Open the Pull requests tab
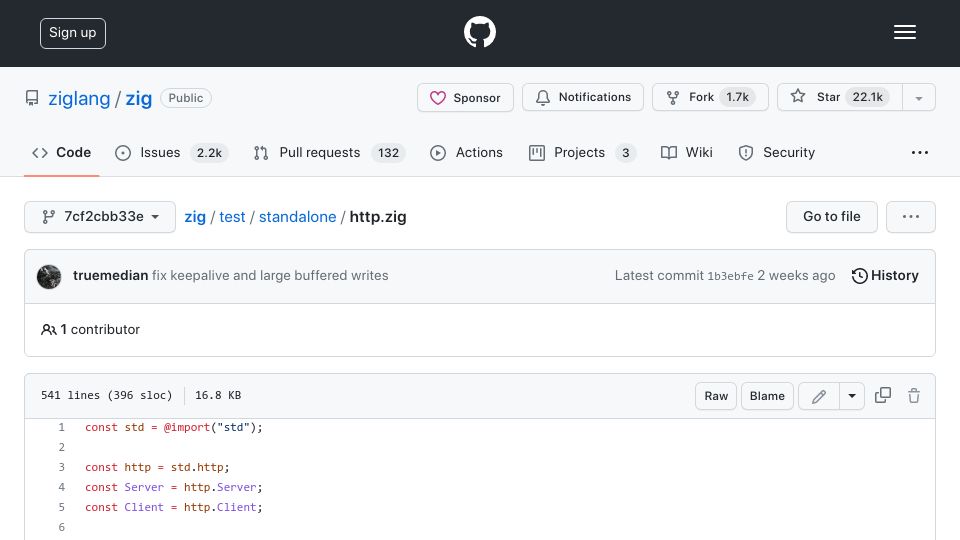Viewport: 960px width, 540px height. pyautogui.click(x=329, y=152)
